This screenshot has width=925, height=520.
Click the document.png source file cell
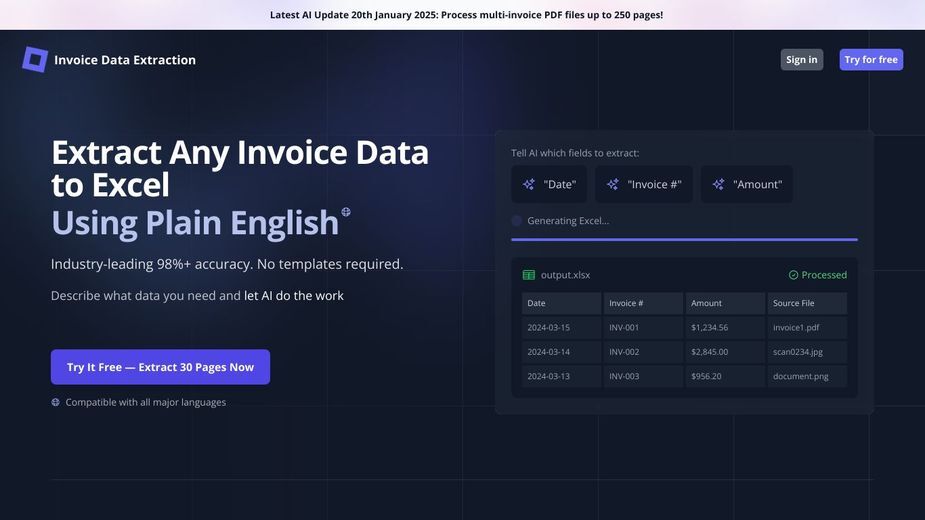tap(807, 376)
